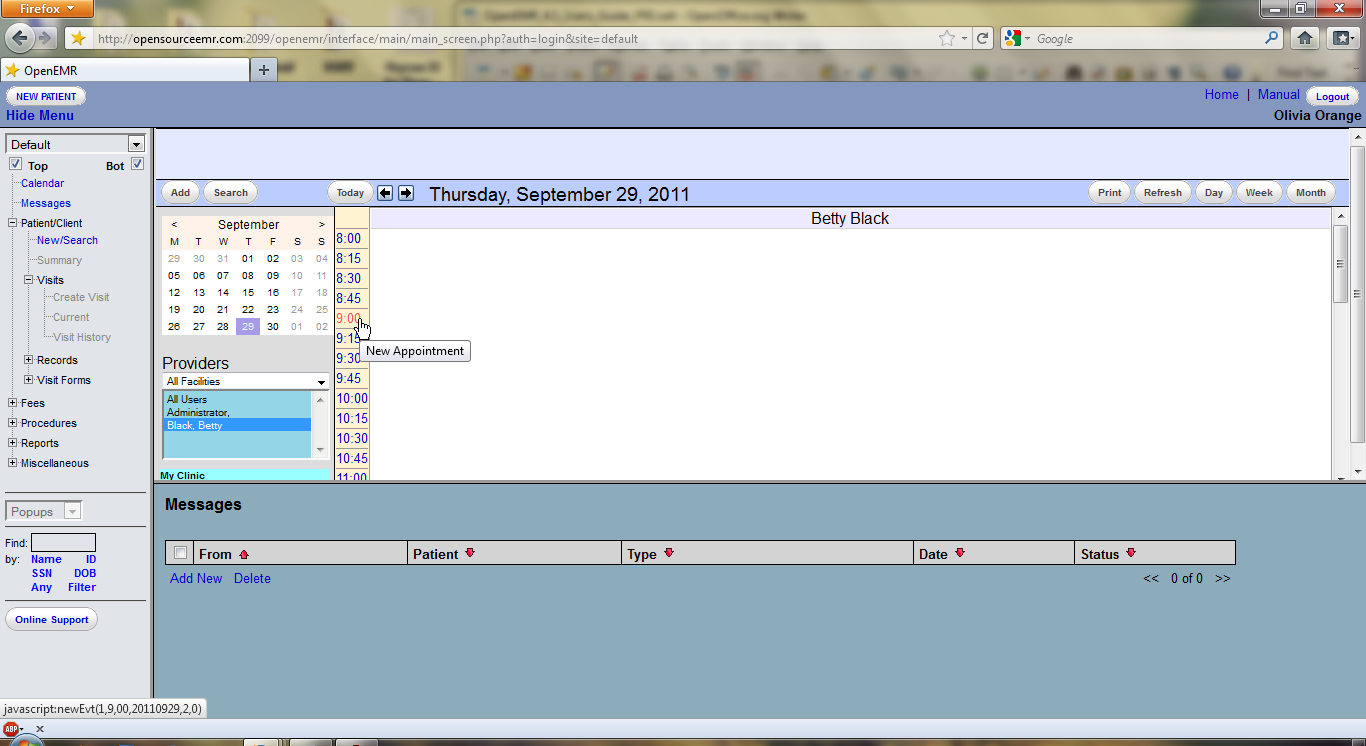This screenshot has width=1366, height=746.
Task: Sort messages by Date arrow icon
Action: coord(960,553)
